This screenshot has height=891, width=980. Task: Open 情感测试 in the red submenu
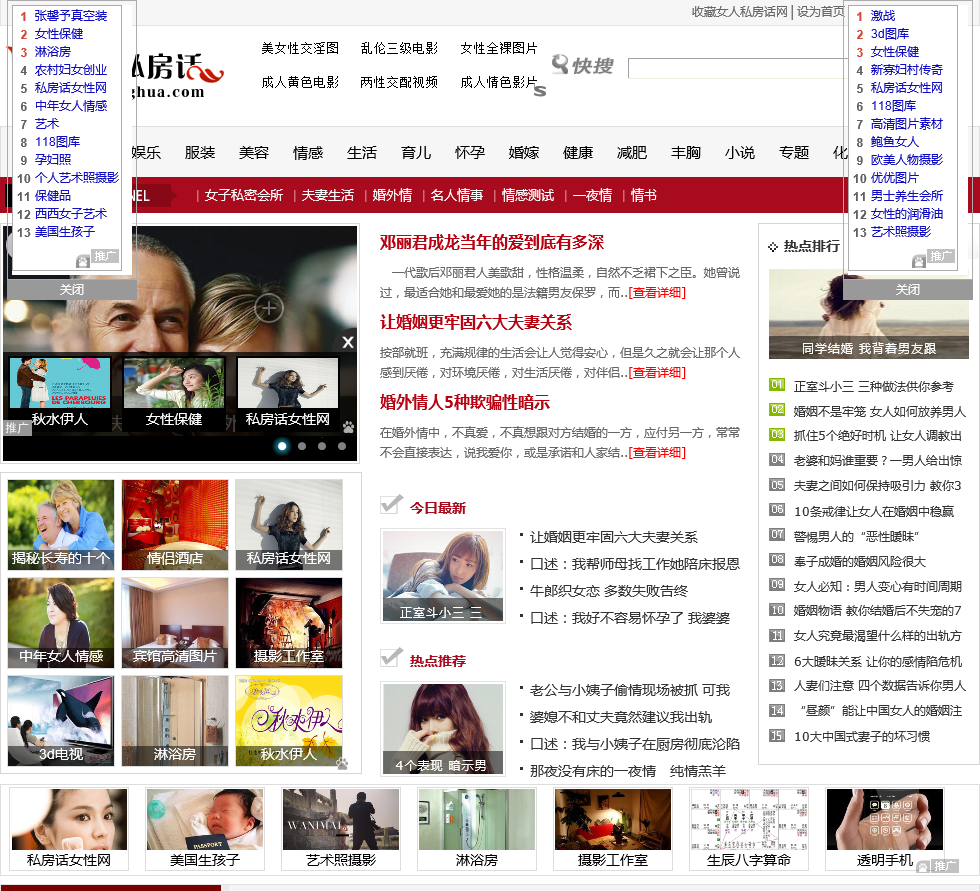tap(528, 196)
